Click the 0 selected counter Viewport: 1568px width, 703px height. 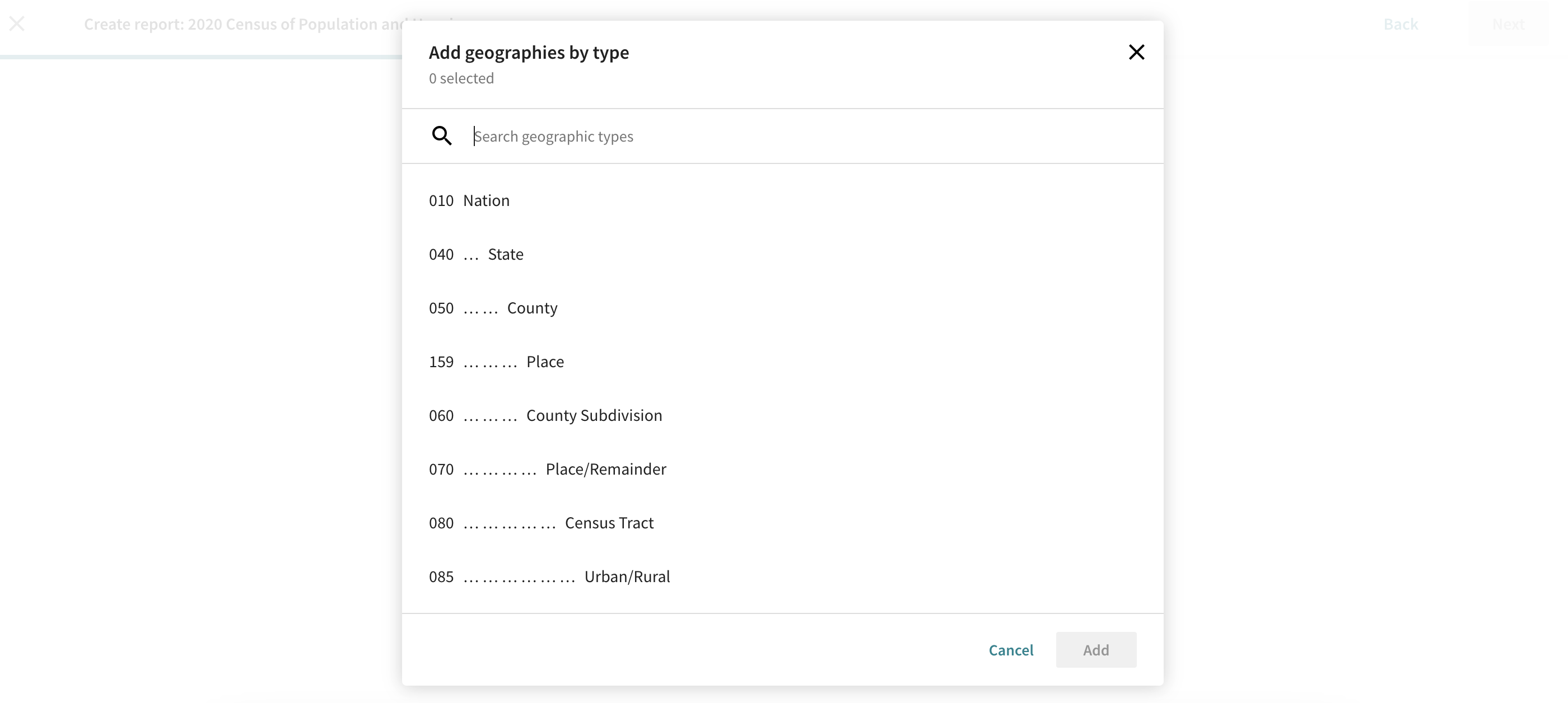click(x=461, y=78)
